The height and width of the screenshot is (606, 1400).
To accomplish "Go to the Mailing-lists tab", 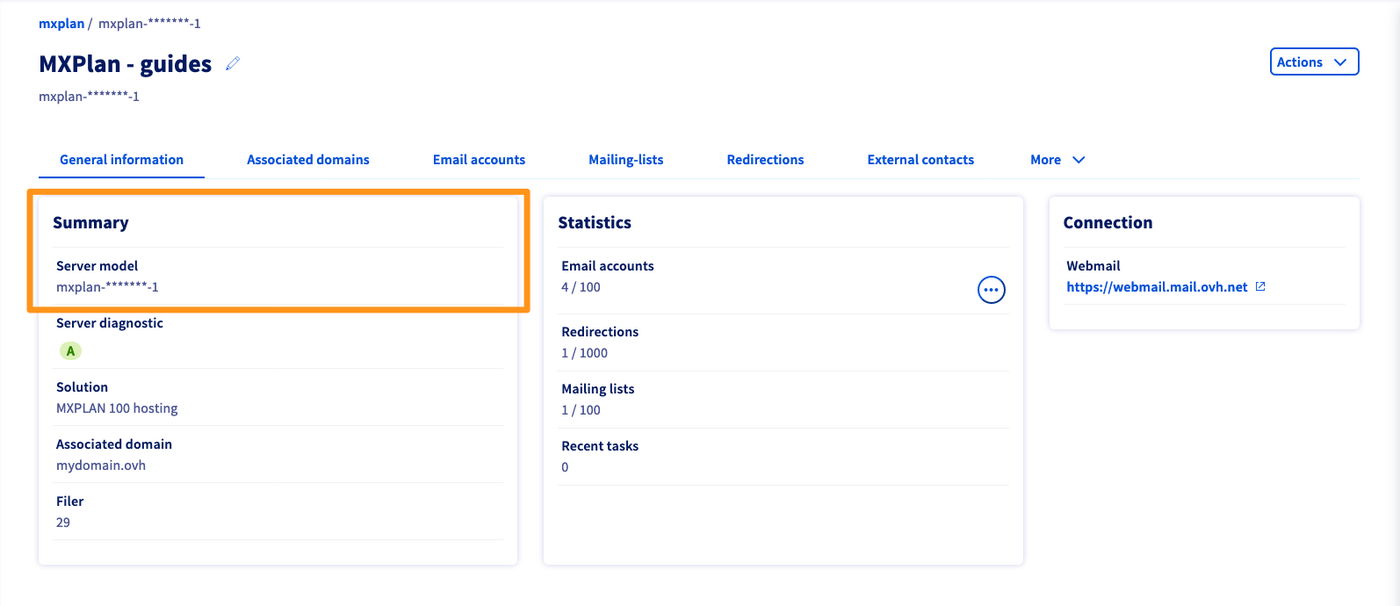I will (626, 160).
